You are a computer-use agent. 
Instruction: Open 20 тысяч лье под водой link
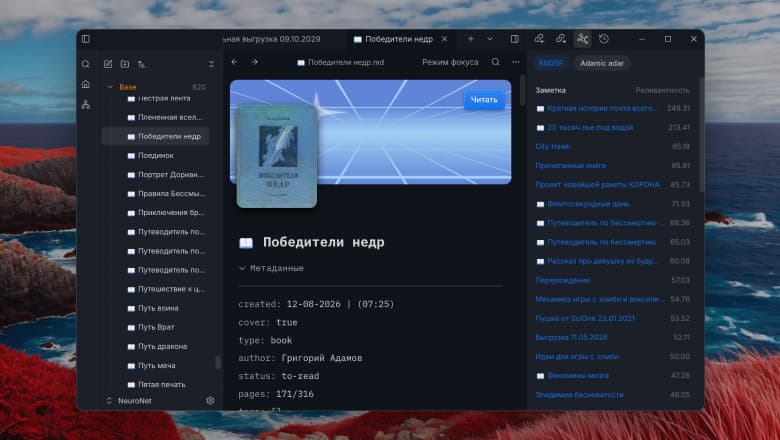click(x=590, y=127)
